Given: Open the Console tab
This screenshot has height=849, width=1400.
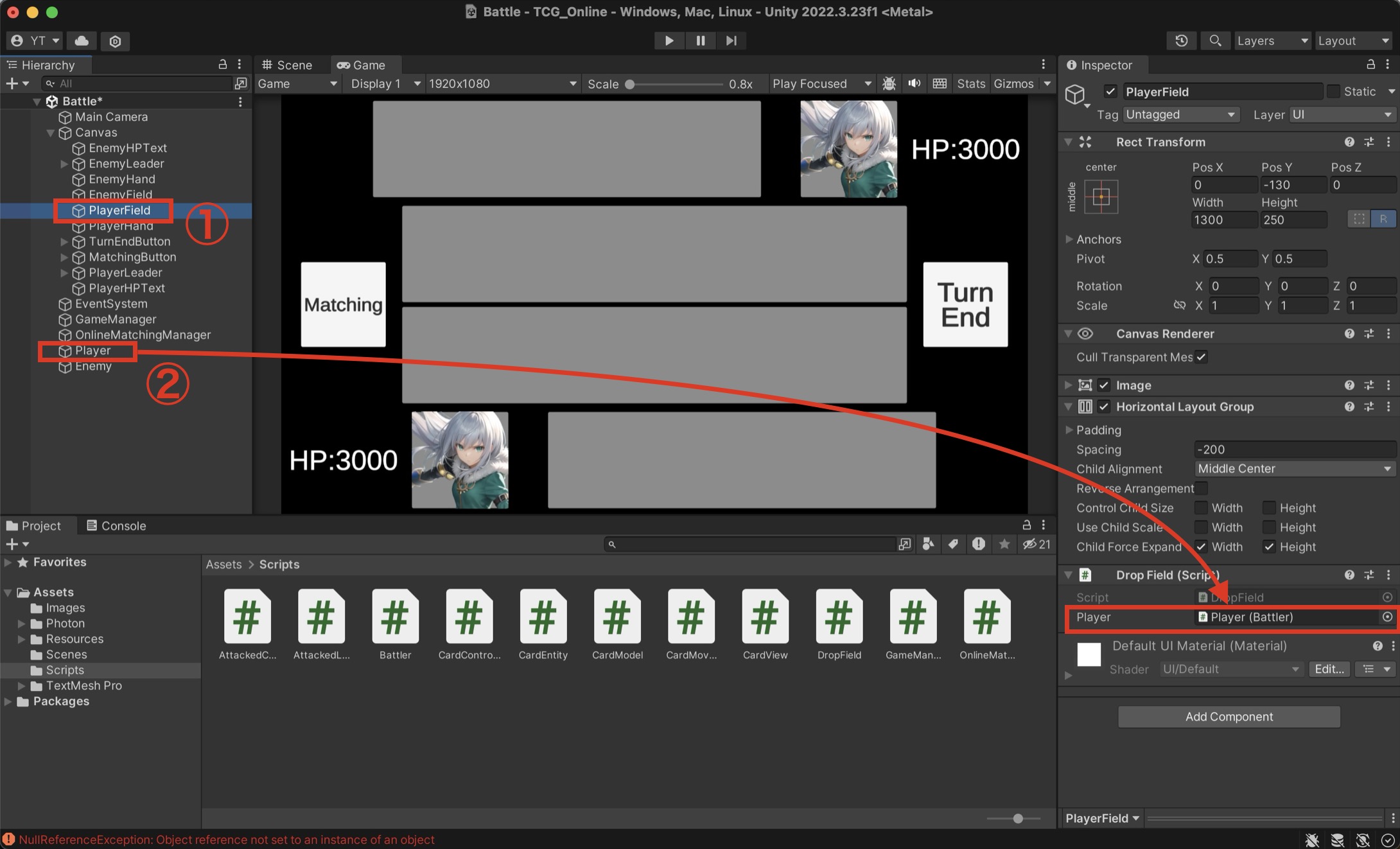Looking at the screenshot, I should [116, 525].
